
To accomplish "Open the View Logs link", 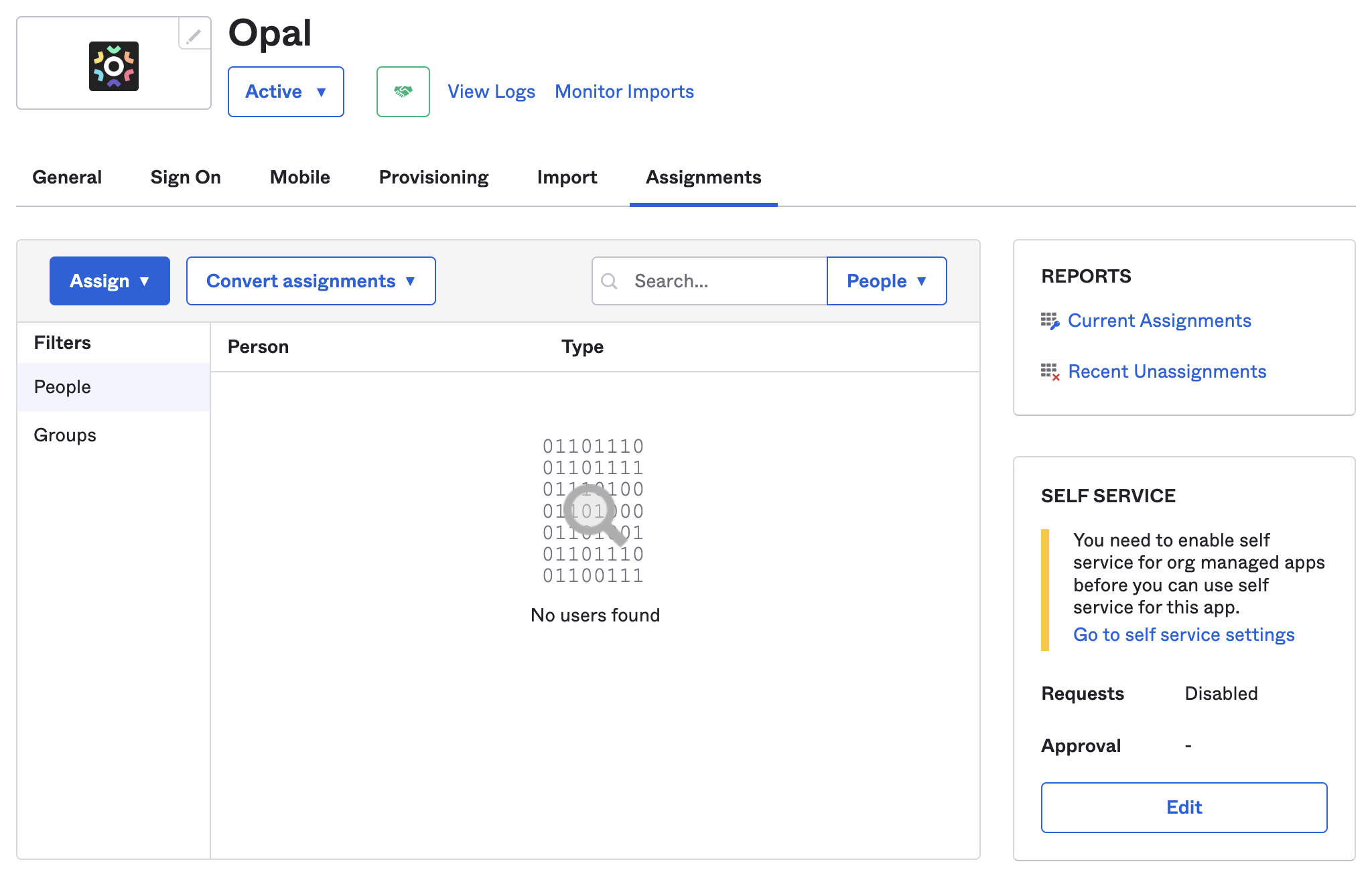I will coord(491,92).
